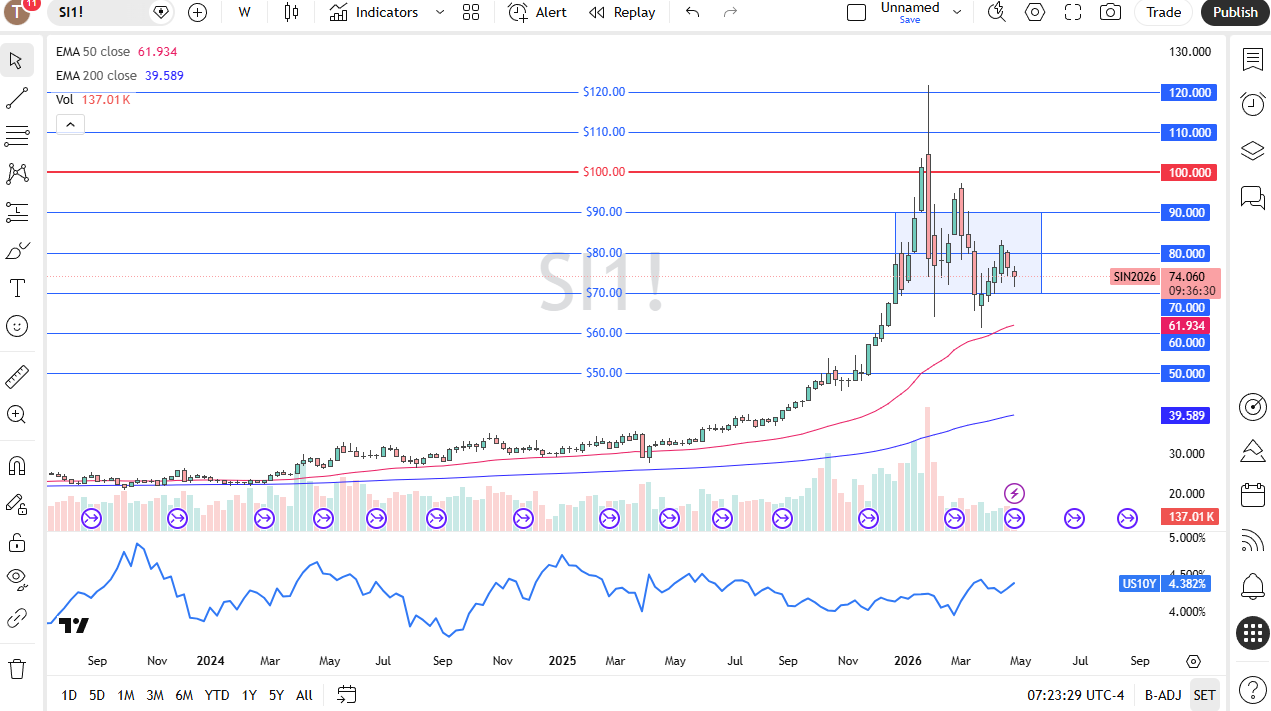
Task: Select the Text annotation tool
Action: coord(16,288)
